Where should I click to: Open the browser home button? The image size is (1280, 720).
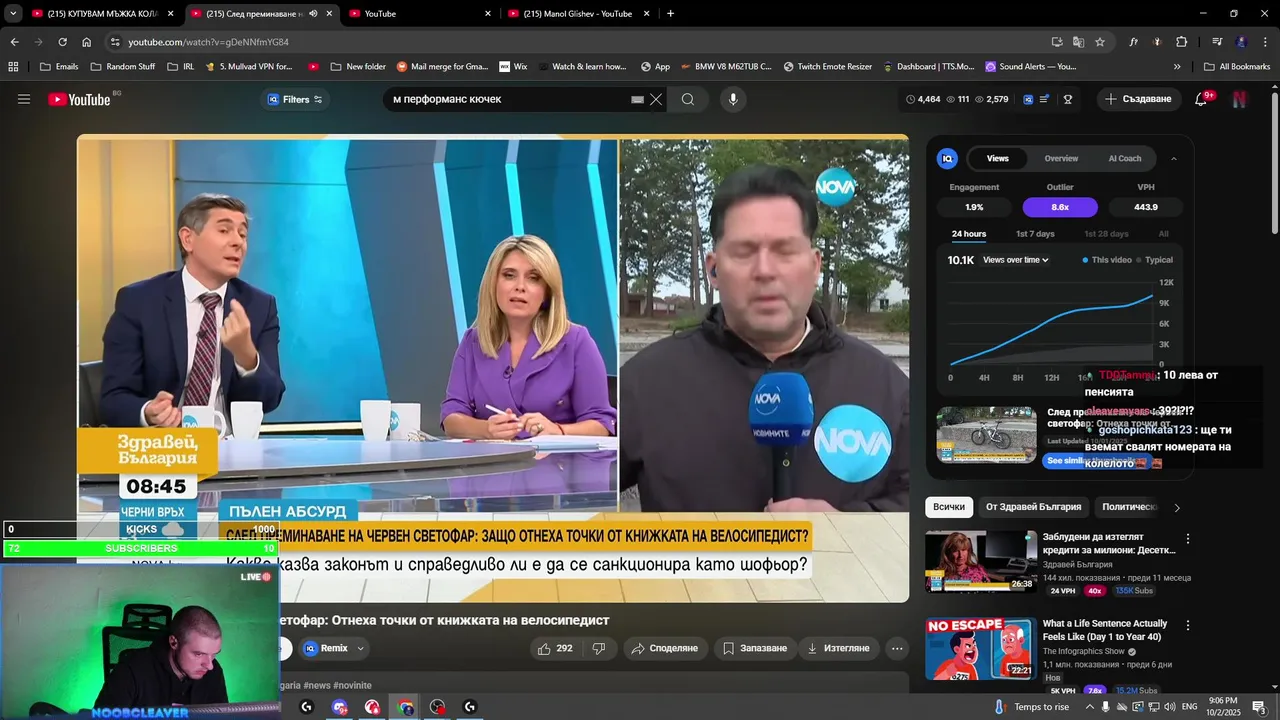[x=87, y=42]
